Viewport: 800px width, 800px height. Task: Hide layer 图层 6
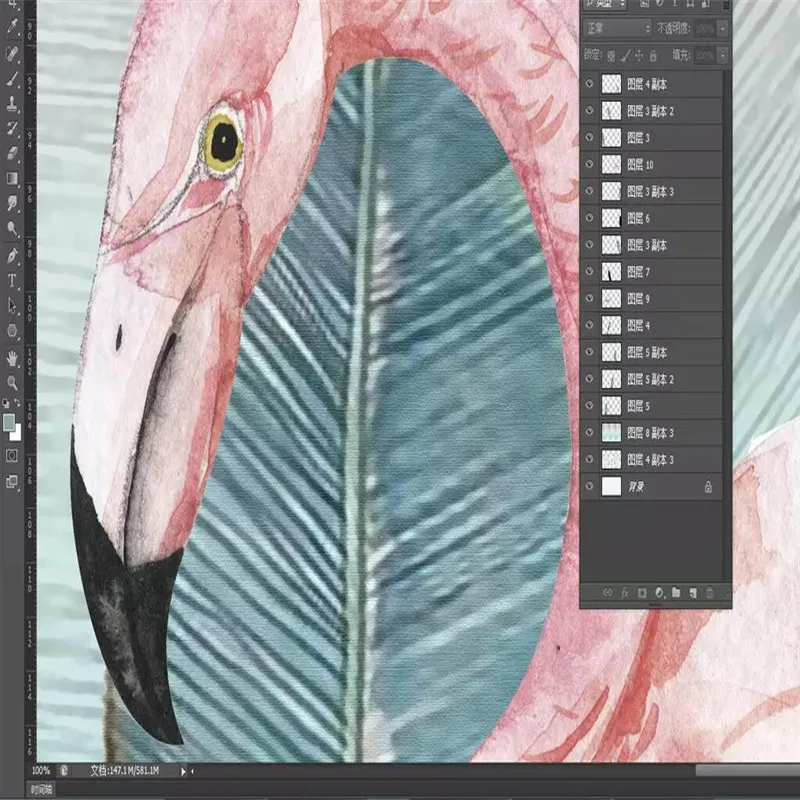coord(590,218)
